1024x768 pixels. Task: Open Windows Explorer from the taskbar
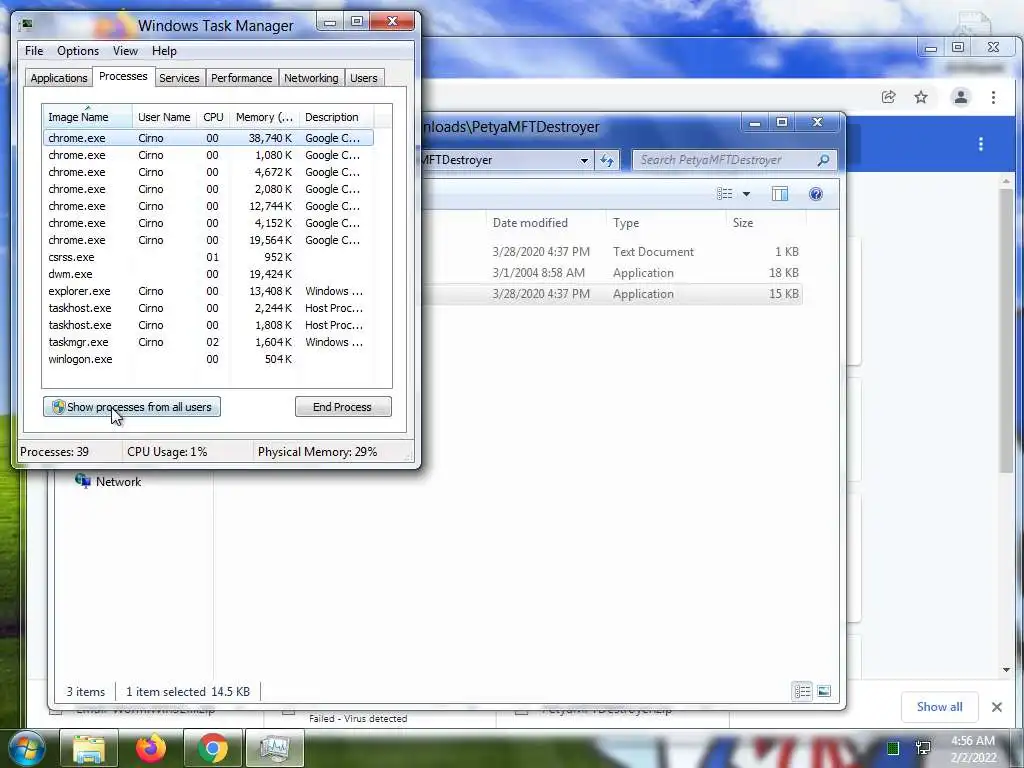coord(89,749)
